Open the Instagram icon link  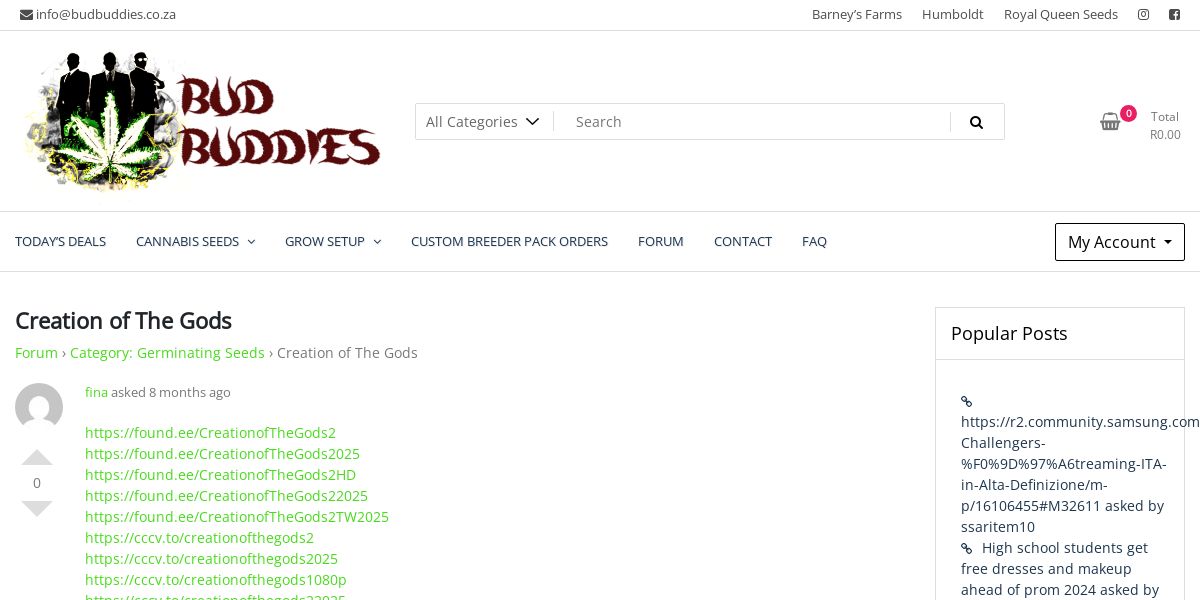[x=1143, y=15]
